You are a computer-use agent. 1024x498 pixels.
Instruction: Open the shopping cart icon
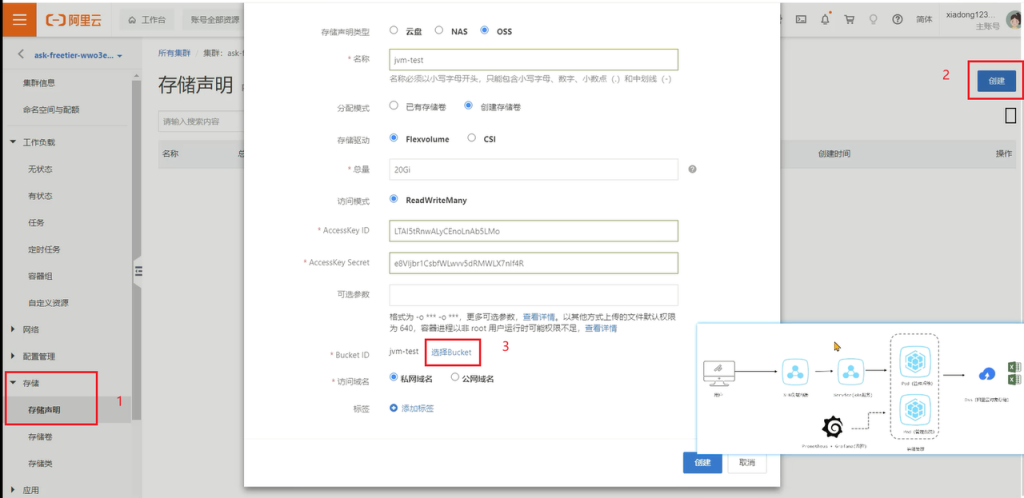[x=849, y=19]
